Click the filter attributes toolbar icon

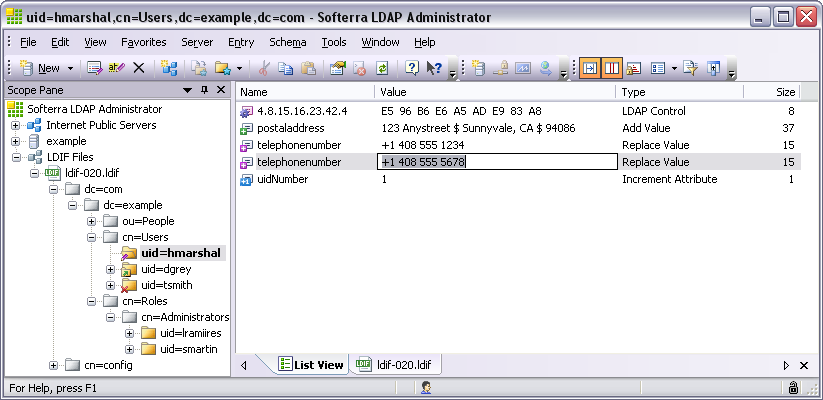pyautogui.click(x=690, y=68)
